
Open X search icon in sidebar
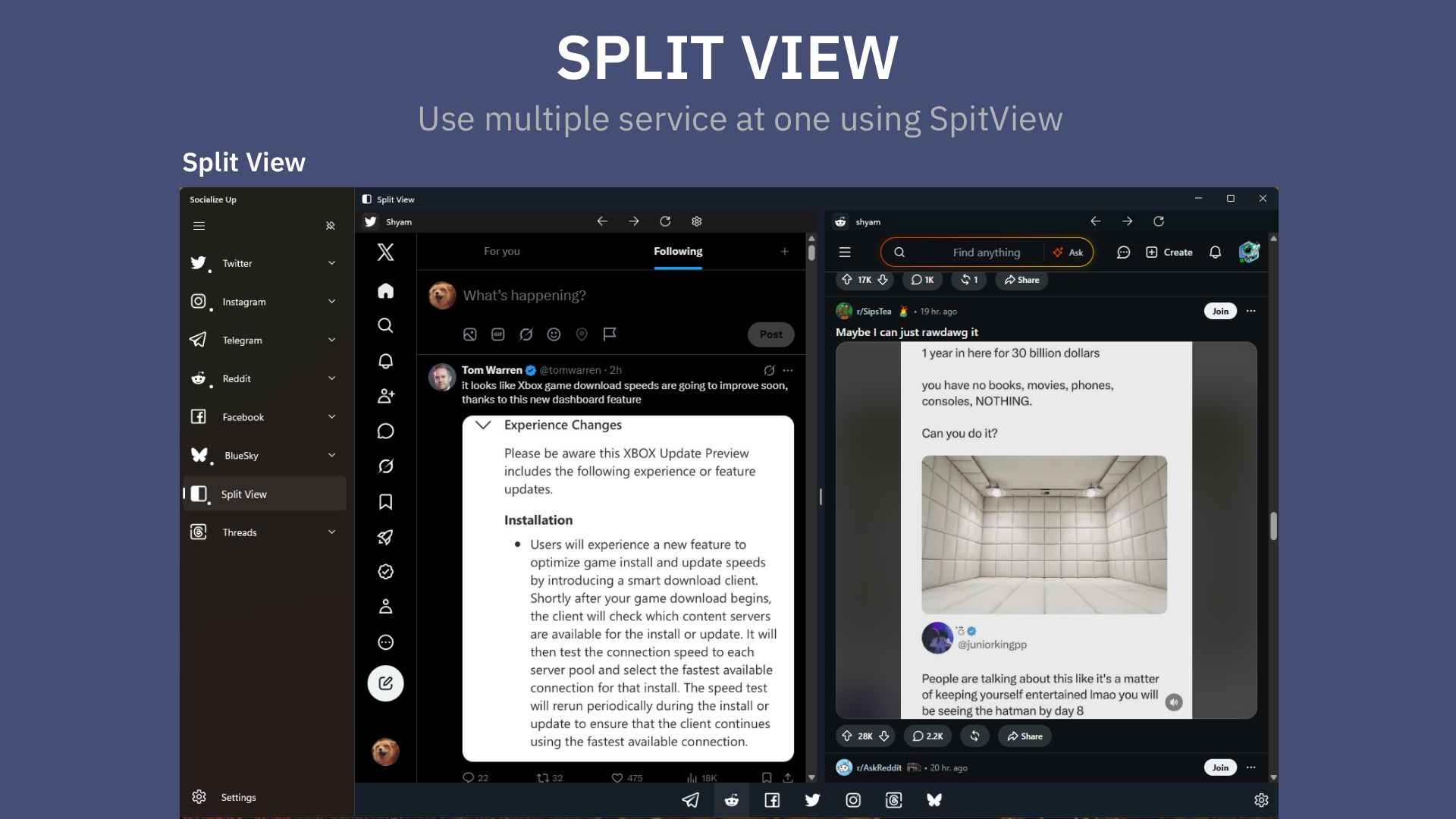[x=385, y=325]
